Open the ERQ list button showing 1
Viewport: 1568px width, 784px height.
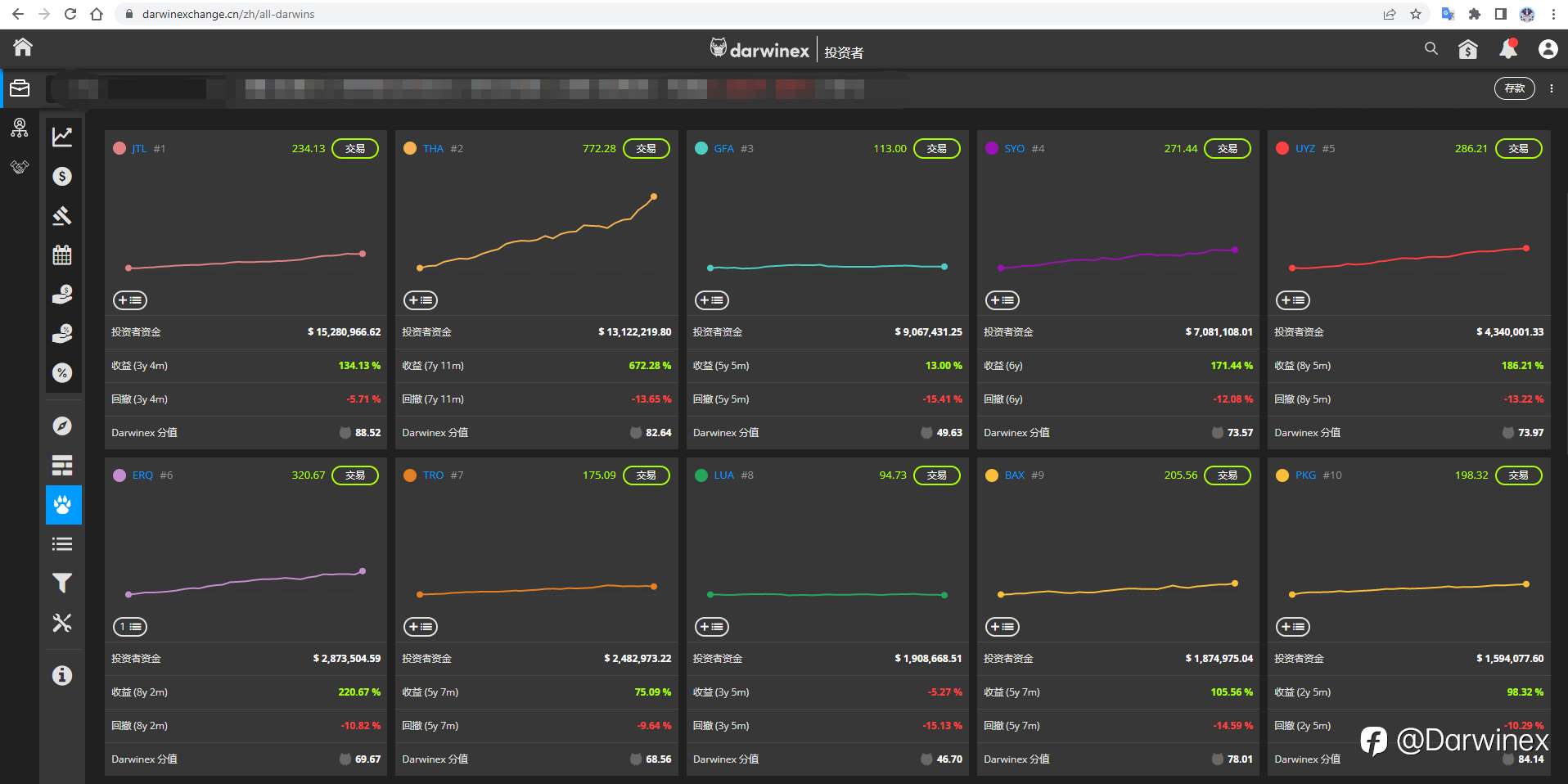point(130,627)
